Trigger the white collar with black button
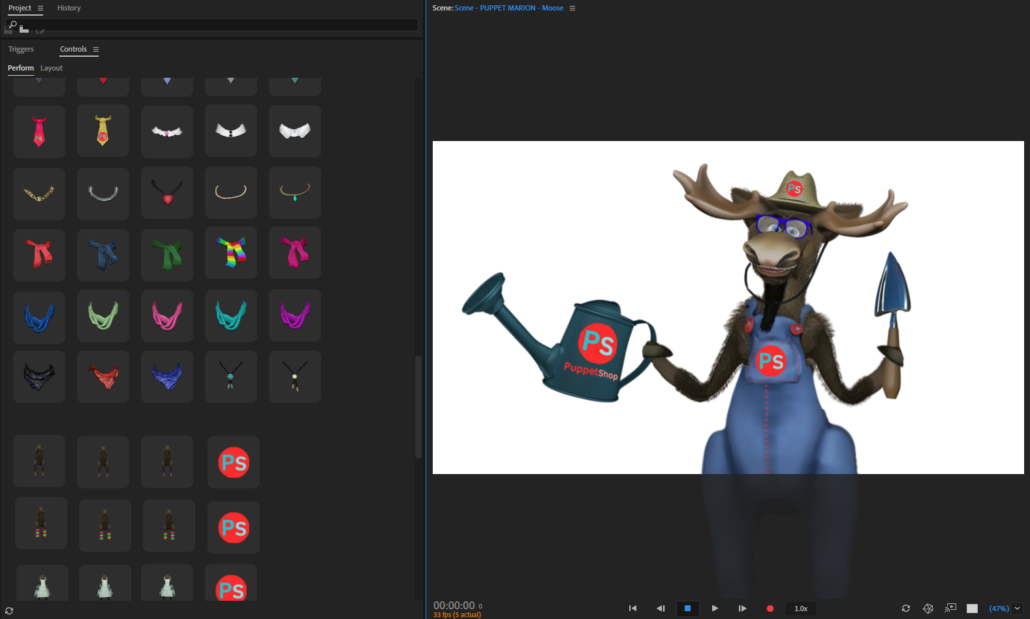The width and height of the screenshot is (1030, 619). point(231,131)
